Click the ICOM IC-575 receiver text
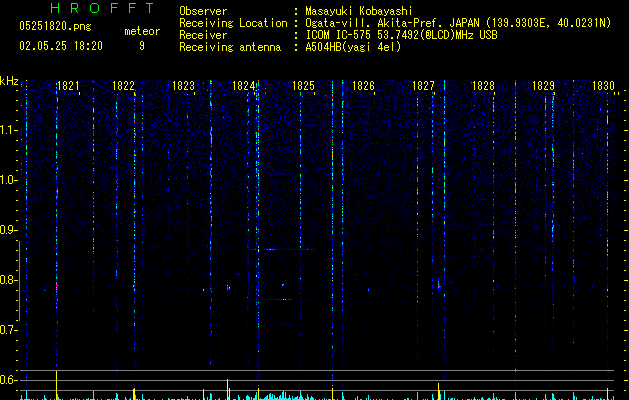 coord(401,35)
